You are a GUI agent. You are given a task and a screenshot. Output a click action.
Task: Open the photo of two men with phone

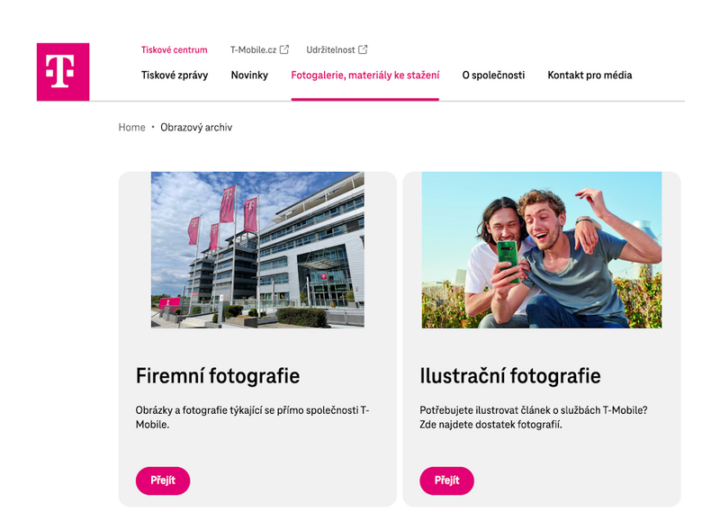tap(542, 250)
